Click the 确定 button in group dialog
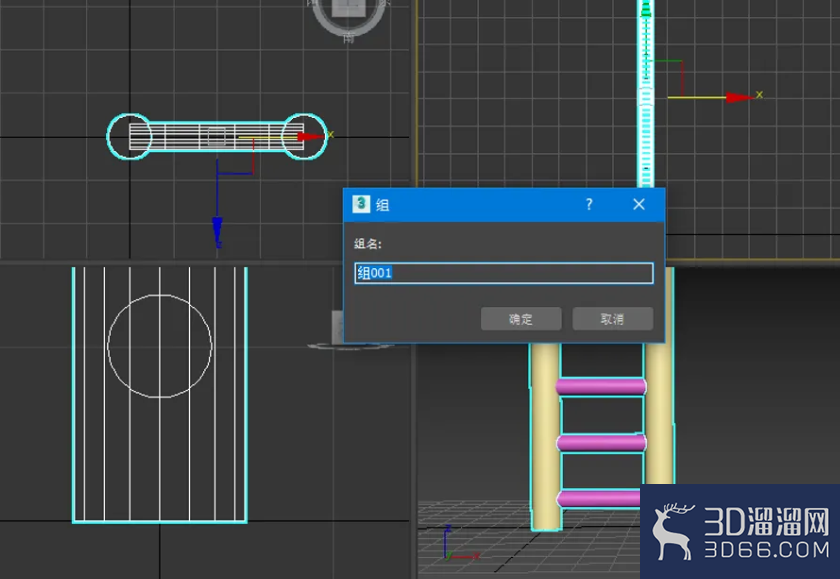 coord(521,319)
